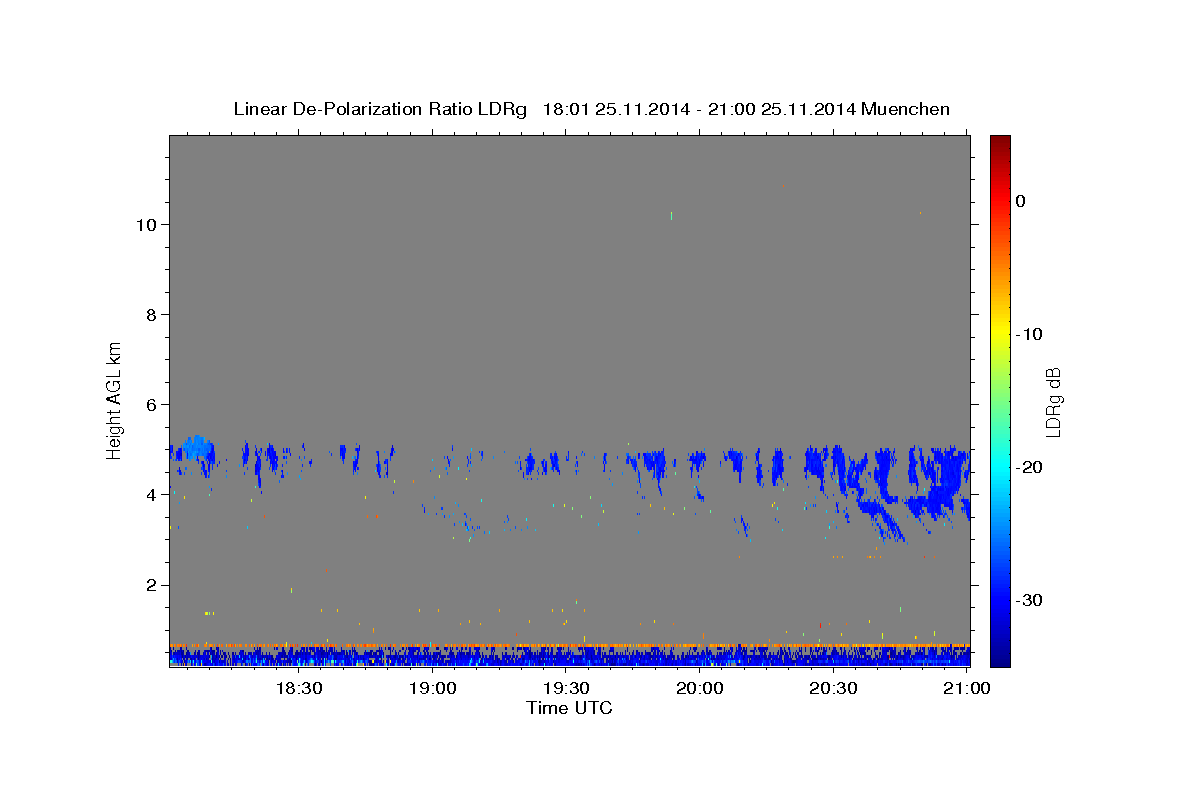Click the 'LDRg dB' colorbar label

(1053, 402)
